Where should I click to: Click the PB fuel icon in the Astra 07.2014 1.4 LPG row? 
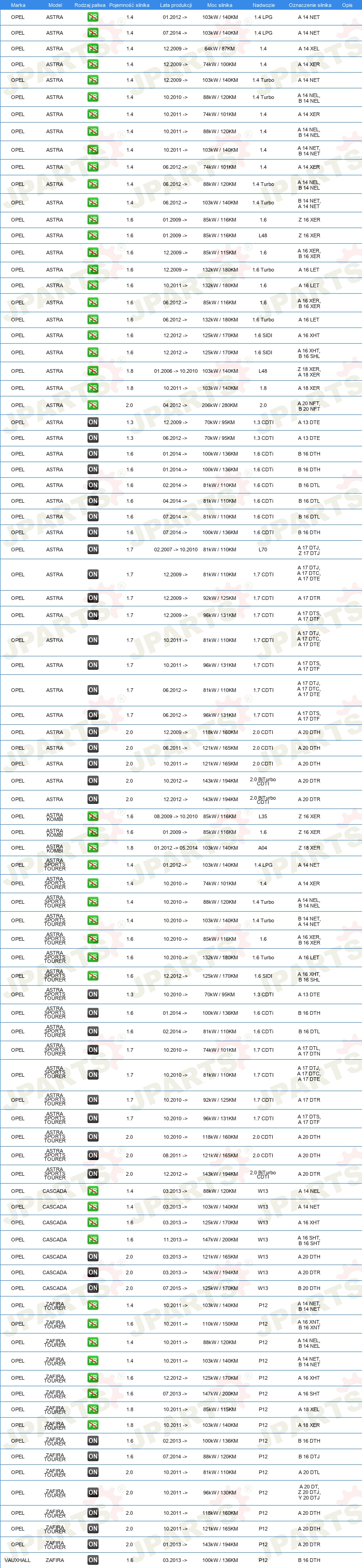93,33
